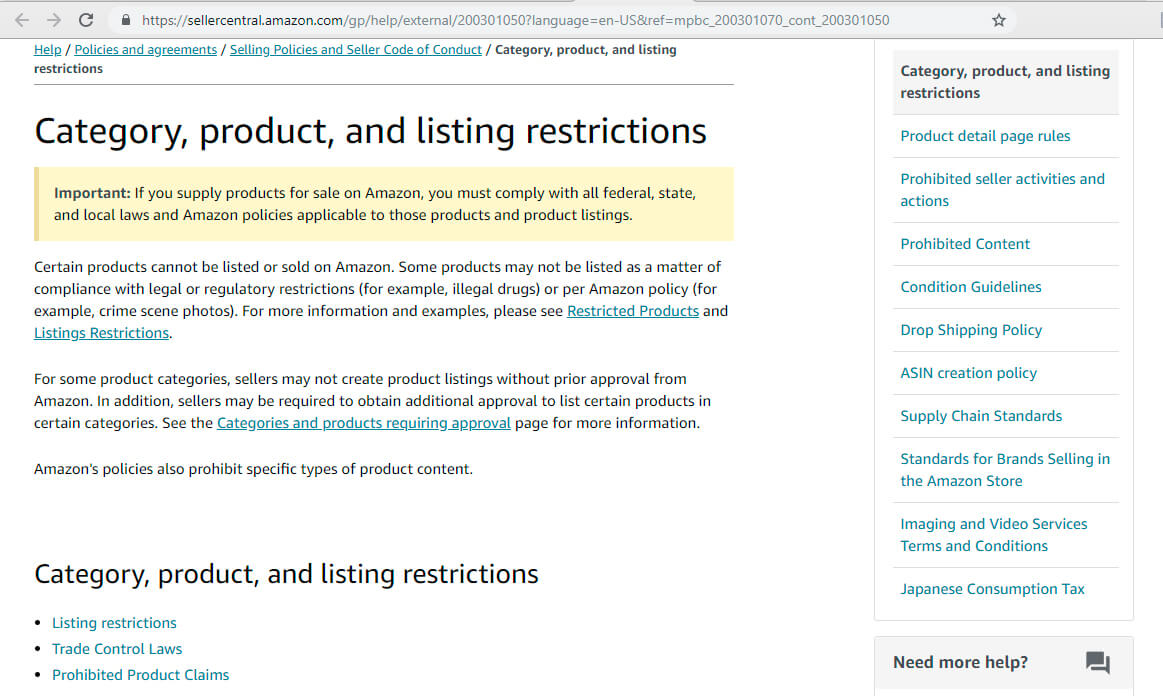Click the browser back arrow
The height and width of the screenshot is (696, 1163).
click(22, 20)
